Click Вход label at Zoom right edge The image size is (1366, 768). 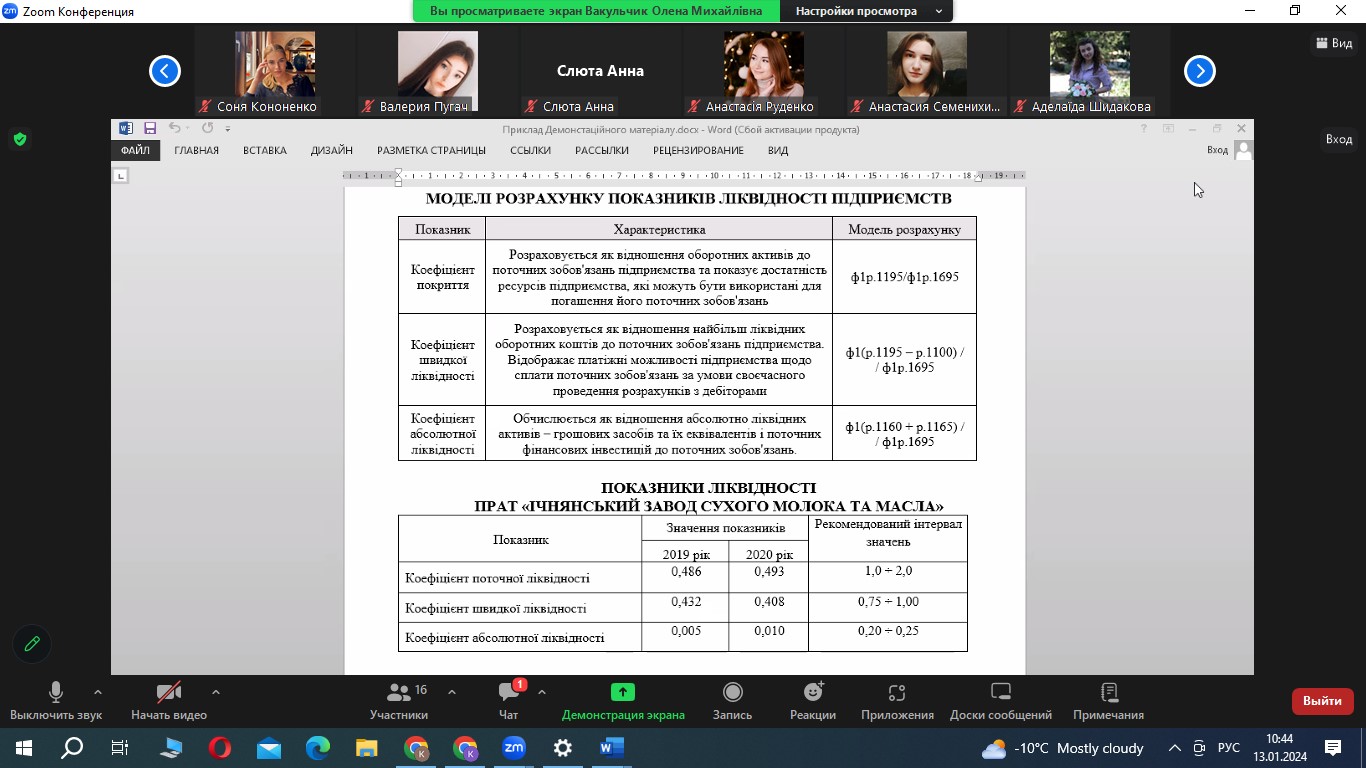point(1338,139)
